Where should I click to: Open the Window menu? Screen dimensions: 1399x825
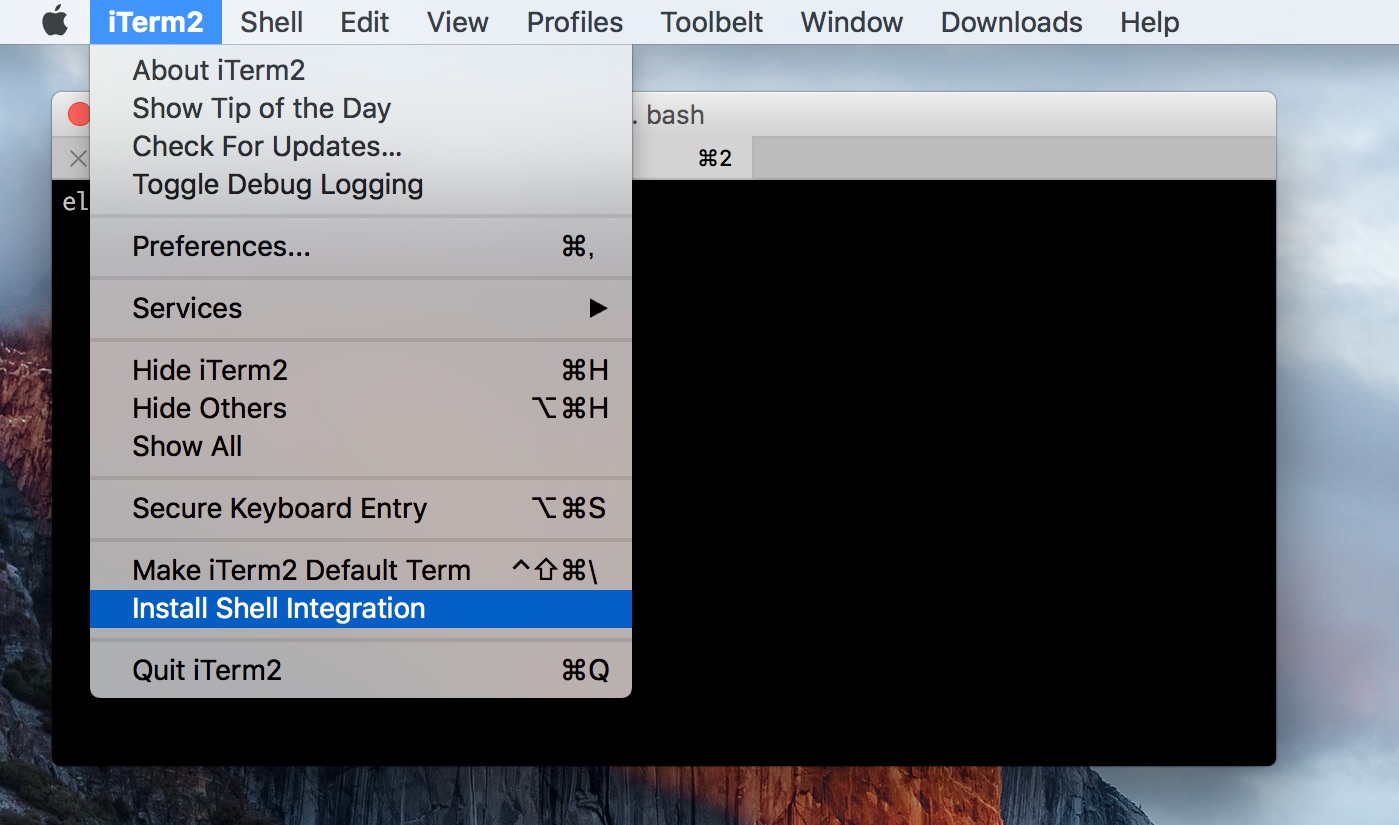click(852, 22)
